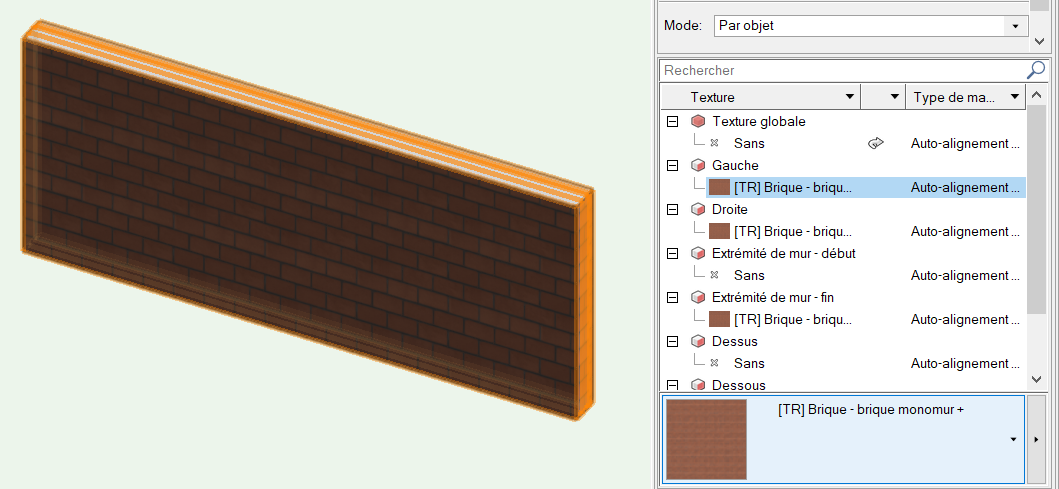Collapse the Droite tree node
This screenshot has width=1059, height=489.
672,209
